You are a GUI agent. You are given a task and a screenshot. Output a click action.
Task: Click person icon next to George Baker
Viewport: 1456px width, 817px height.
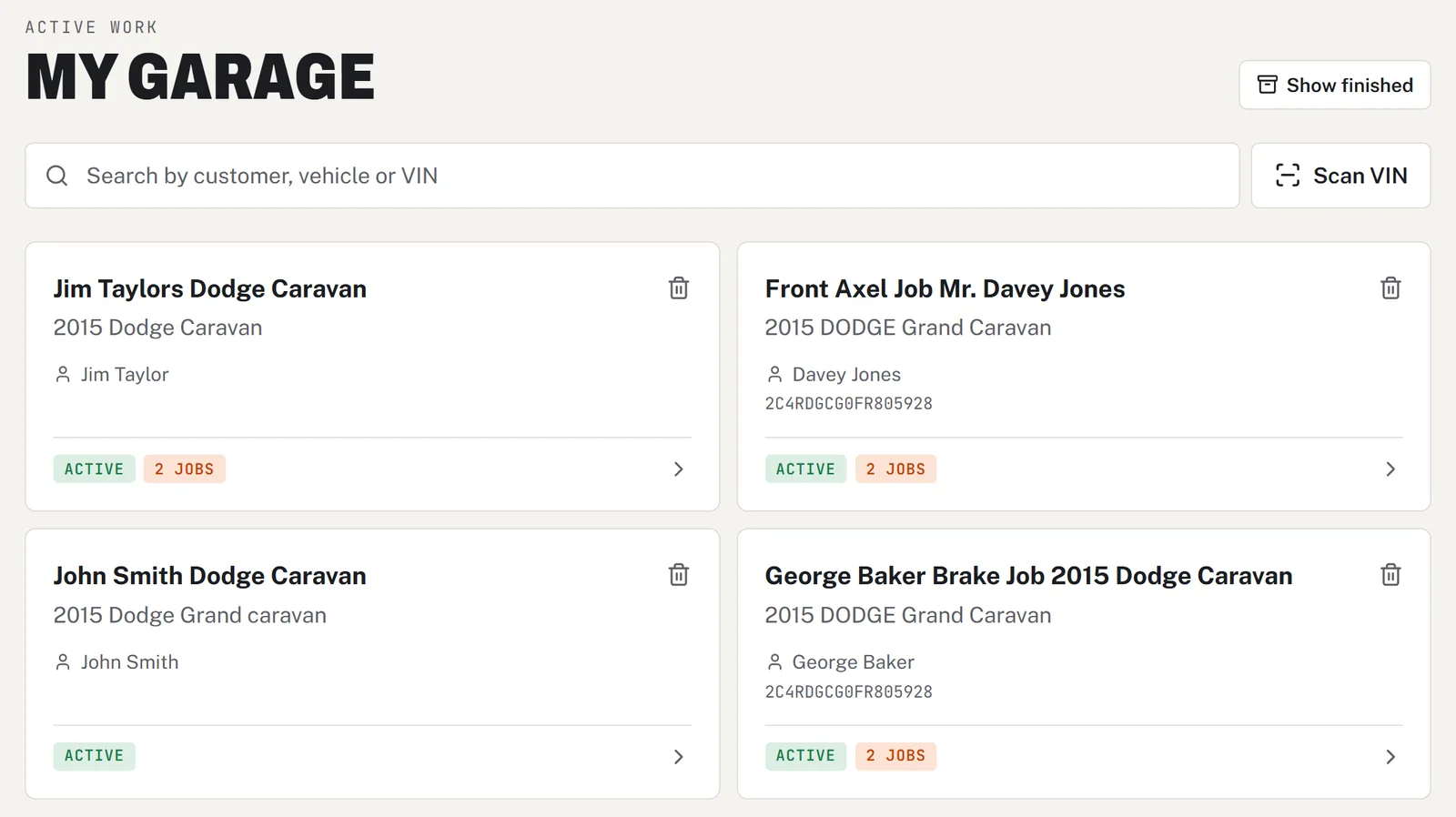pyautogui.click(x=774, y=662)
